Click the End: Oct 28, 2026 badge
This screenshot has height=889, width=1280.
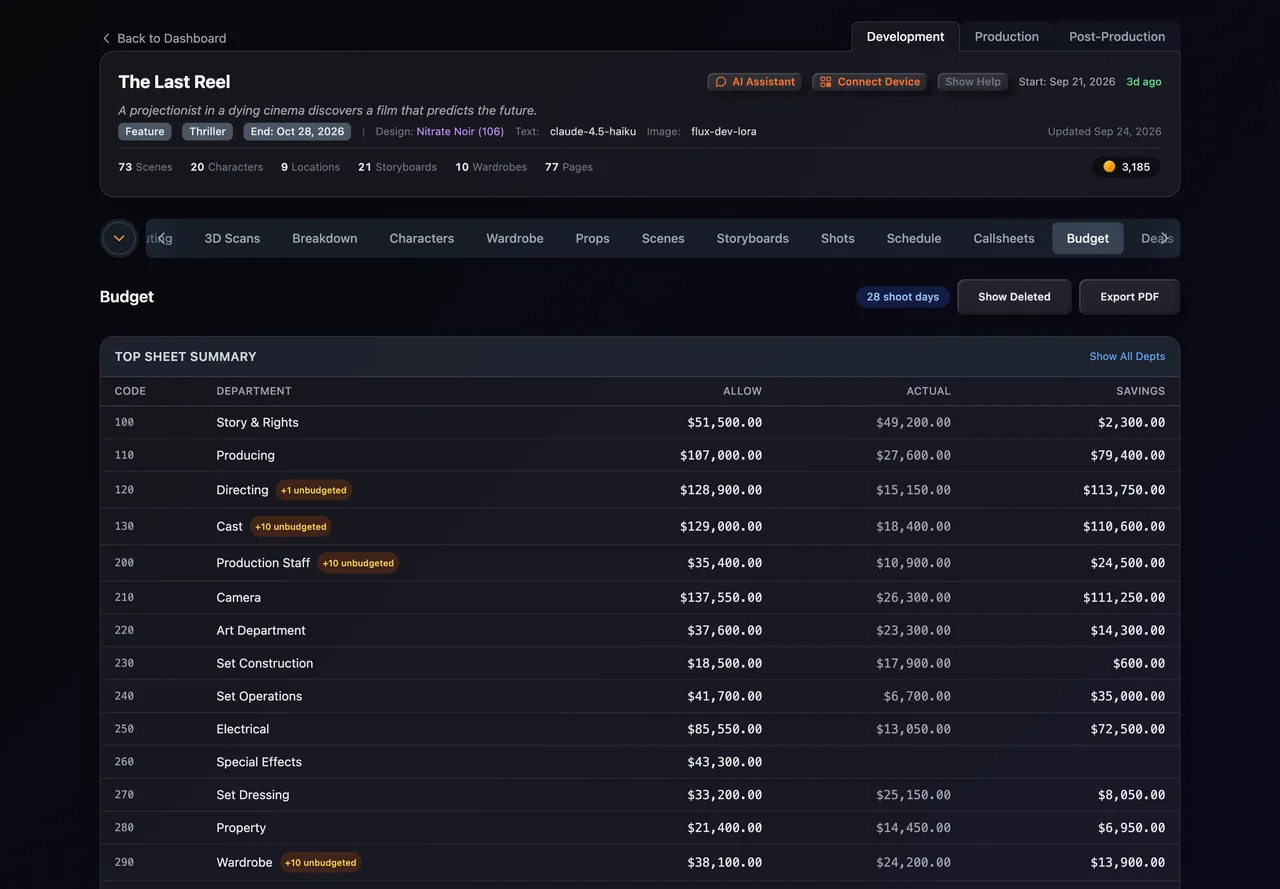tap(297, 132)
